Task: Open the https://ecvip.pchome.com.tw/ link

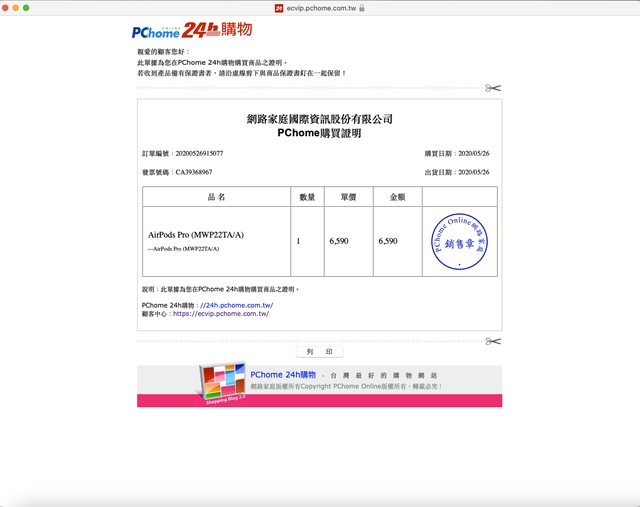Action: click(x=221, y=314)
